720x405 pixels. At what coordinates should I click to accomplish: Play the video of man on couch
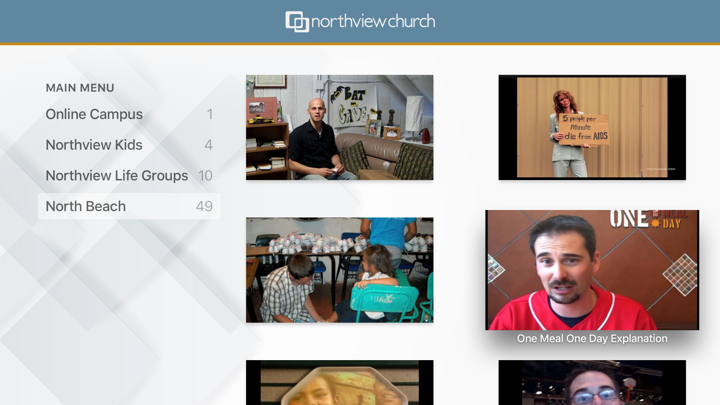click(x=339, y=127)
